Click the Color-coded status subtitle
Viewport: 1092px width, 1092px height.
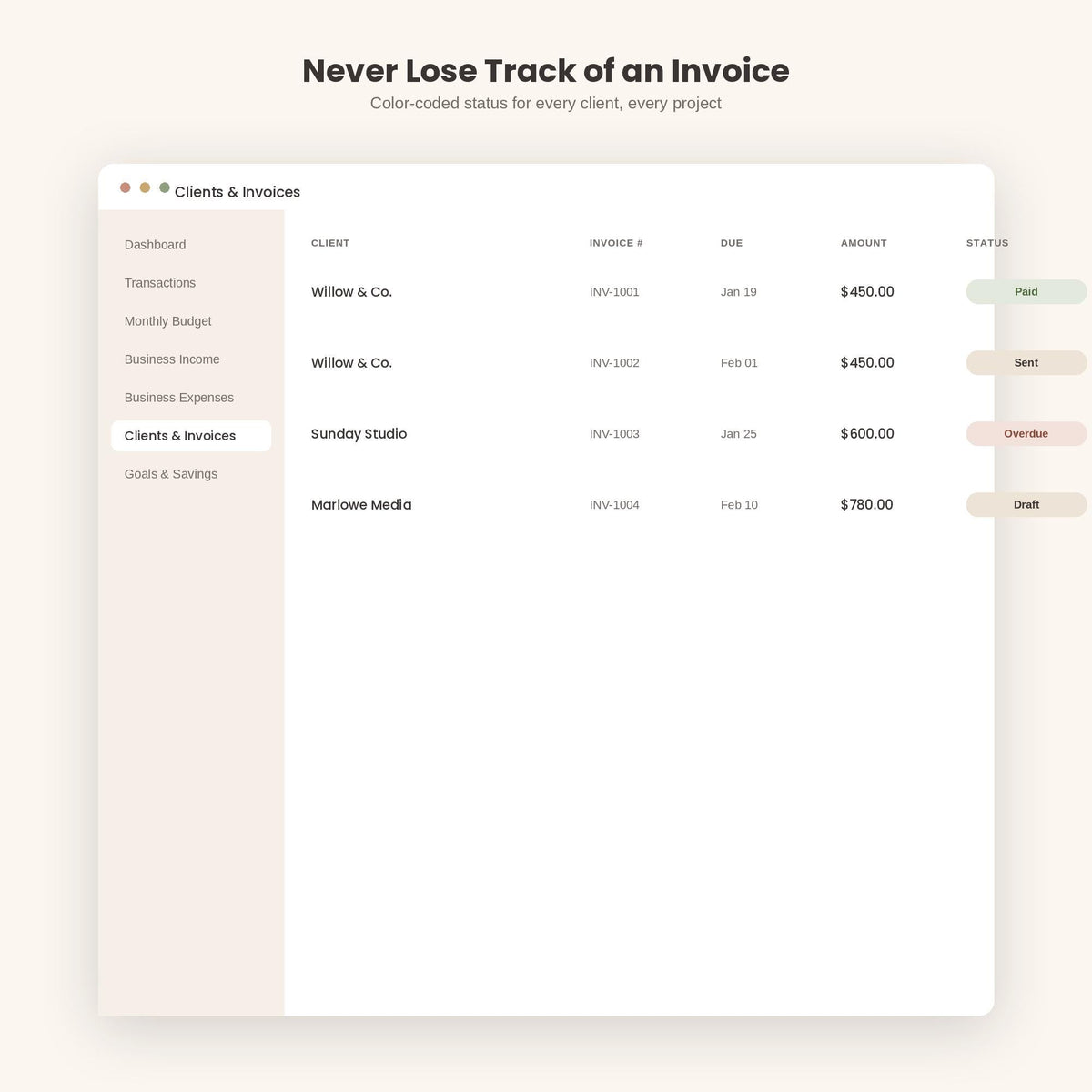(546, 104)
